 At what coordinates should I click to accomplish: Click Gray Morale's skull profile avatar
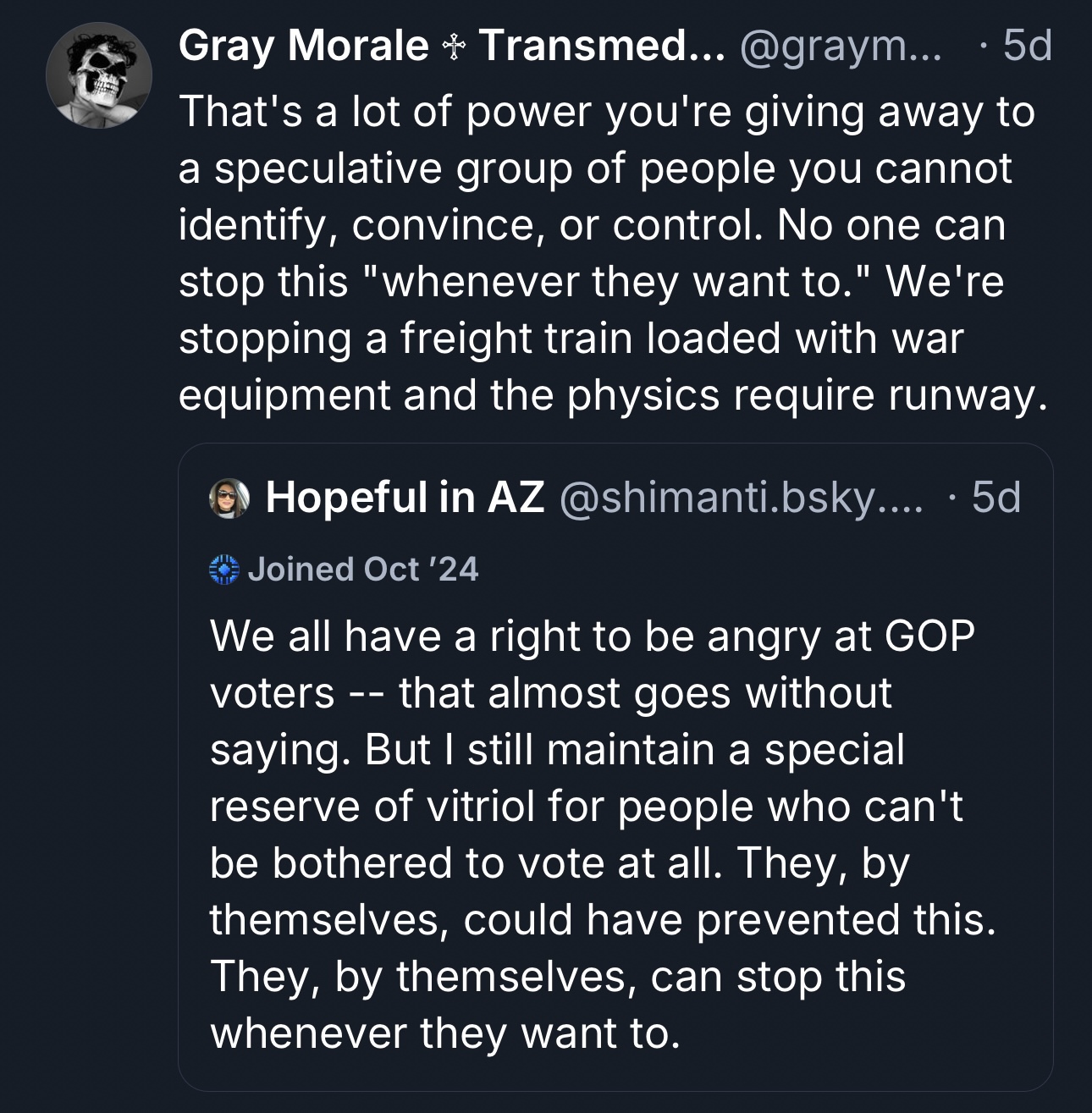(x=99, y=76)
